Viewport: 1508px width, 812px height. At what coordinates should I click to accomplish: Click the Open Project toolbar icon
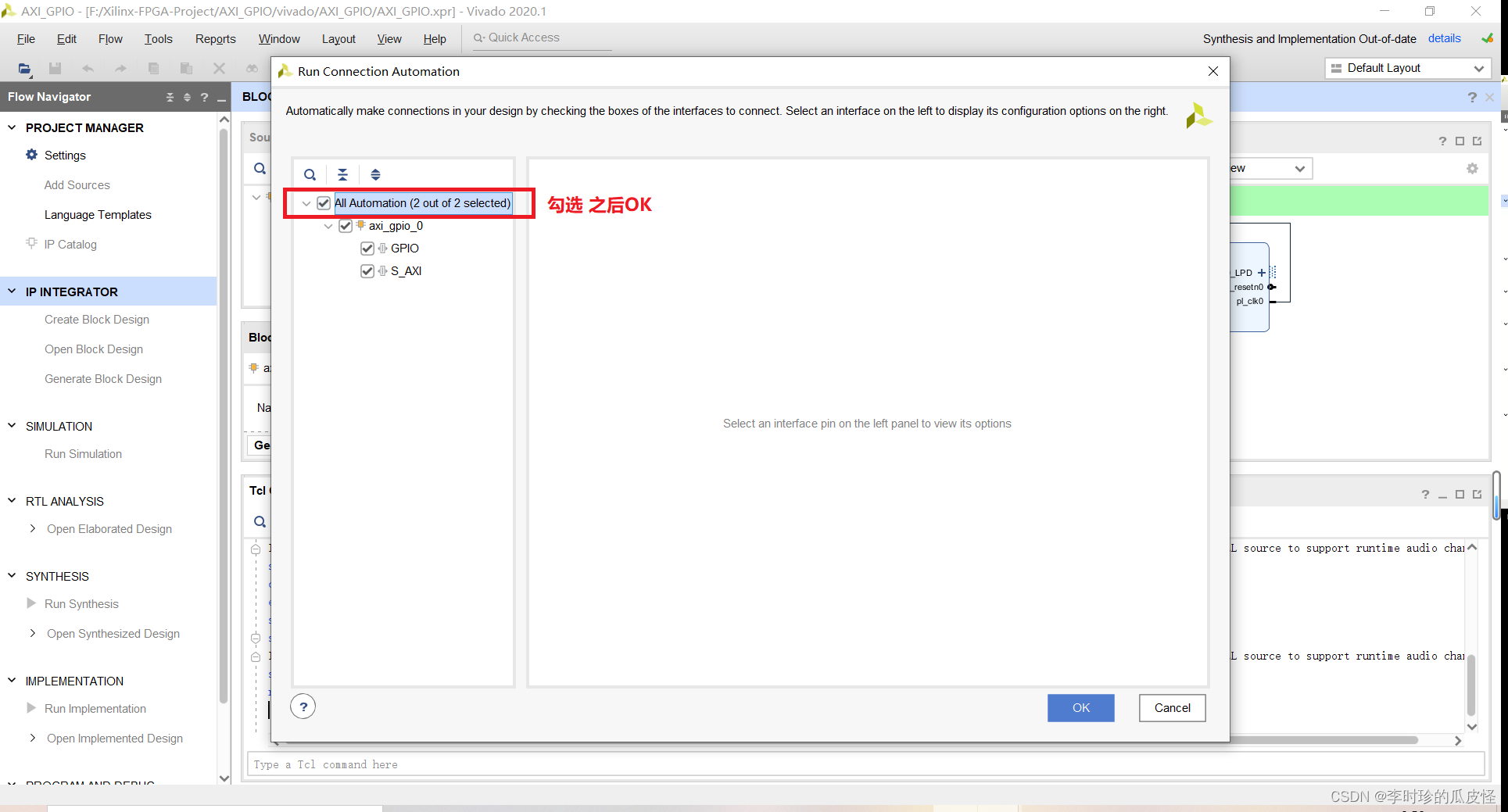[25, 69]
